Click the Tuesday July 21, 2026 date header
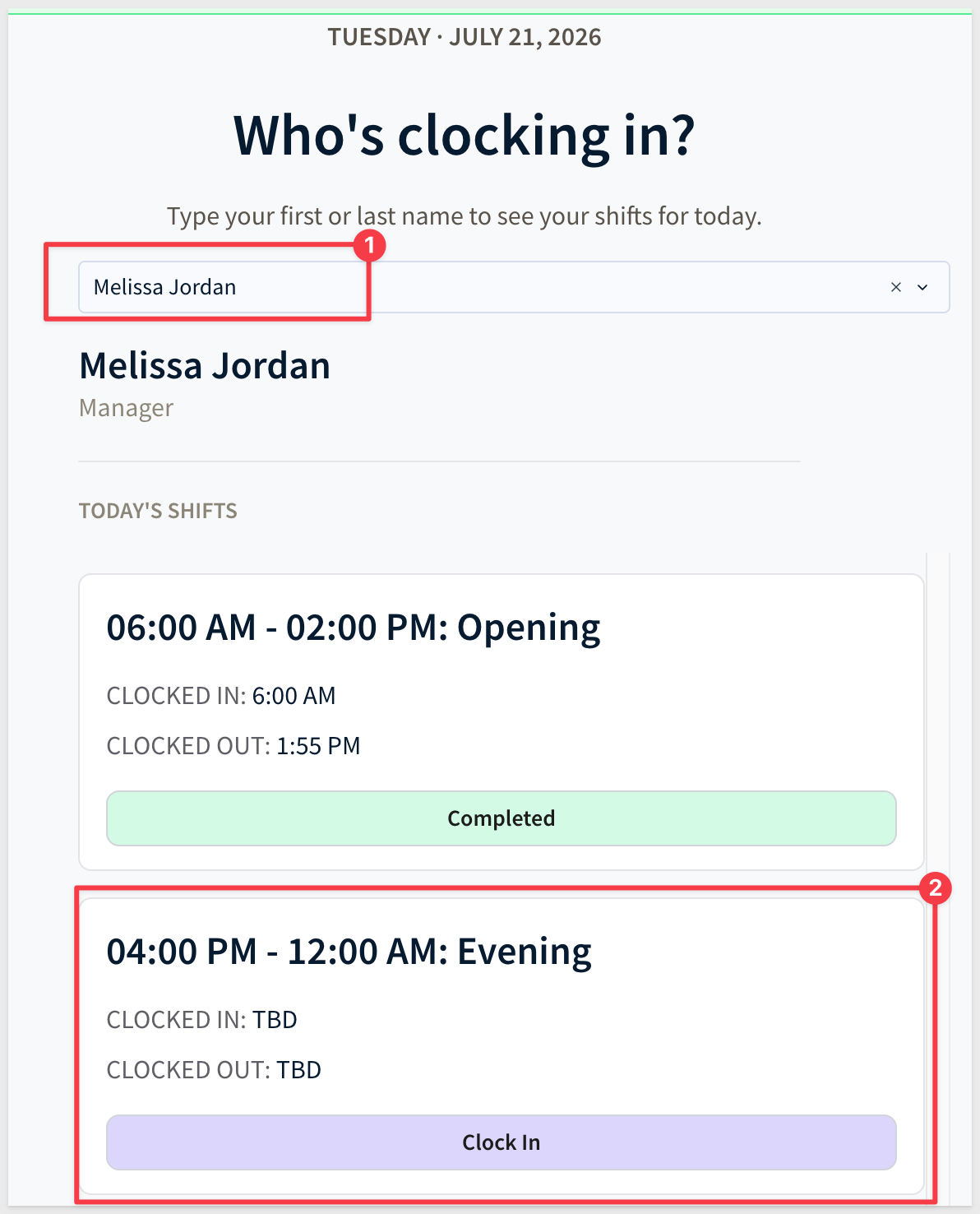This screenshot has width=980, height=1214. (x=465, y=37)
